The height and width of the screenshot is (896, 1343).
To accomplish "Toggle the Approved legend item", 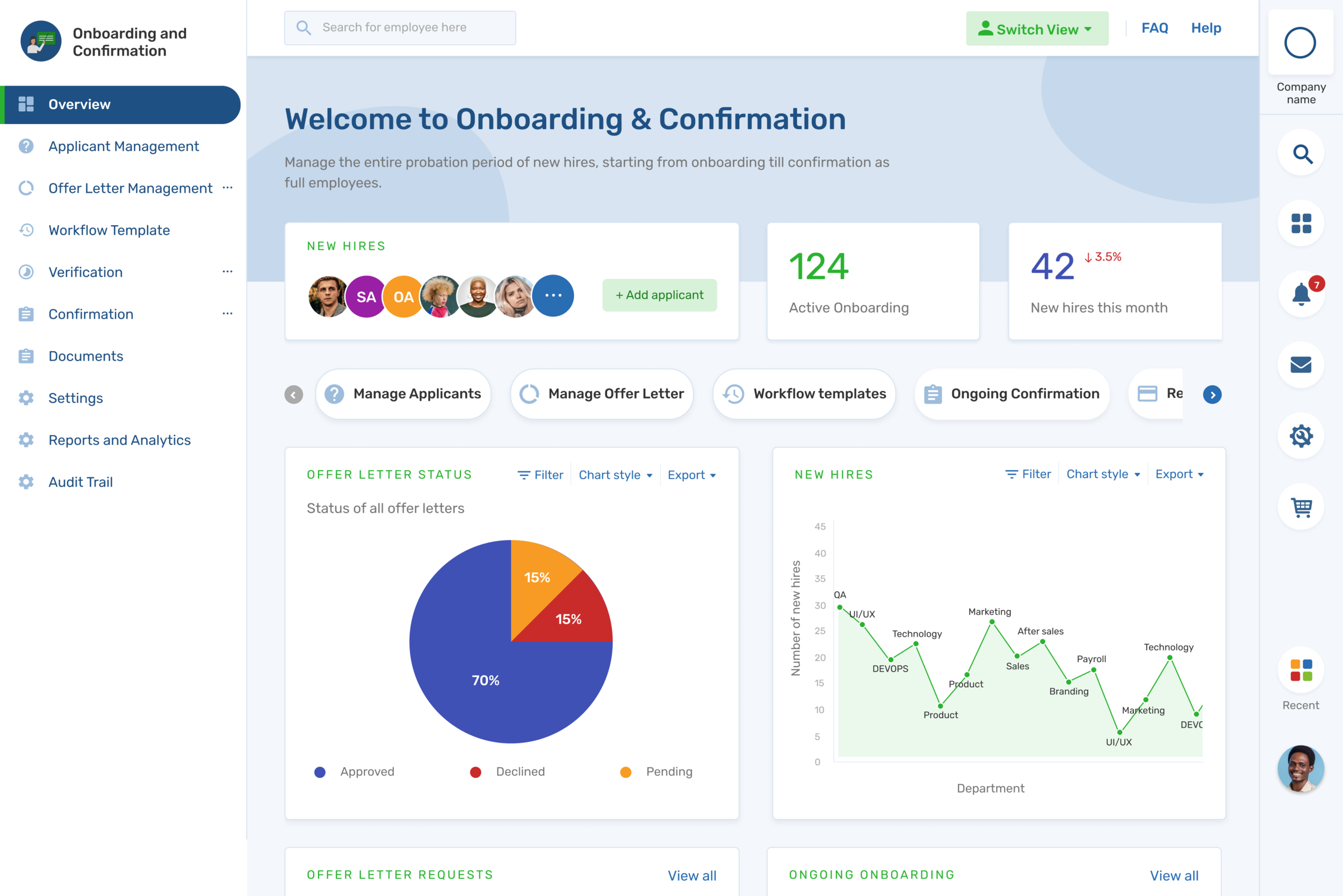I will click(355, 772).
